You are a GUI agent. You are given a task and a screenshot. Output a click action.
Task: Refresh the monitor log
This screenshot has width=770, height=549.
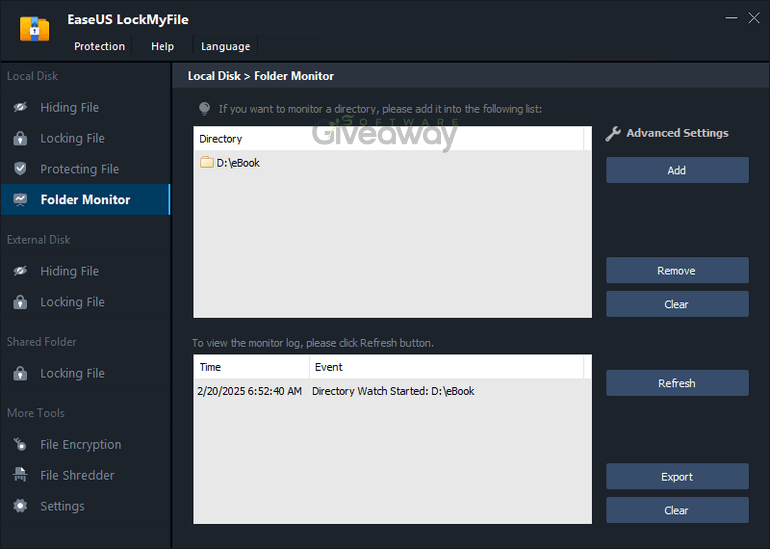click(x=677, y=383)
